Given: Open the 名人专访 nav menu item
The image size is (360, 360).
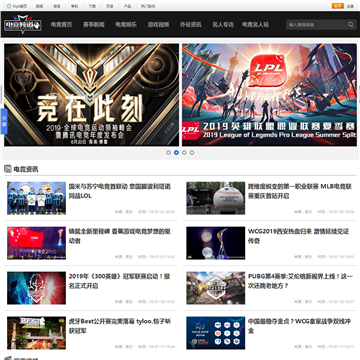Looking at the screenshot, I should tap(223, 24).
